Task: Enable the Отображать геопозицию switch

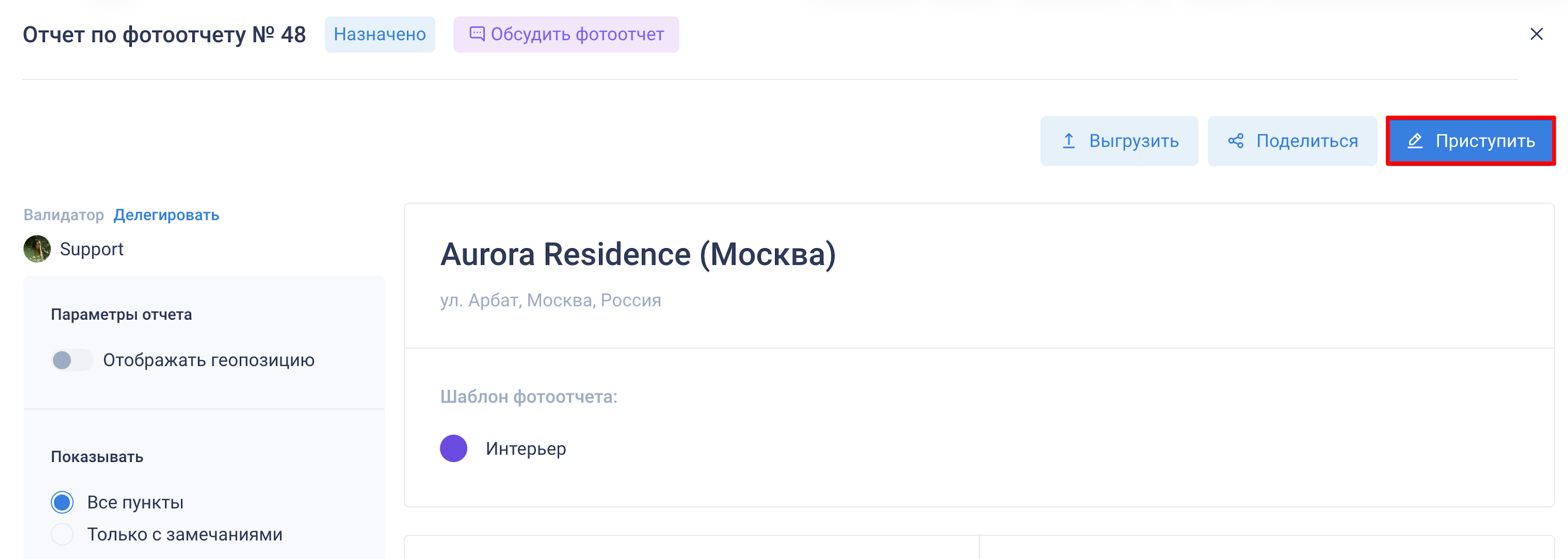Action: (x=72, y=360)
